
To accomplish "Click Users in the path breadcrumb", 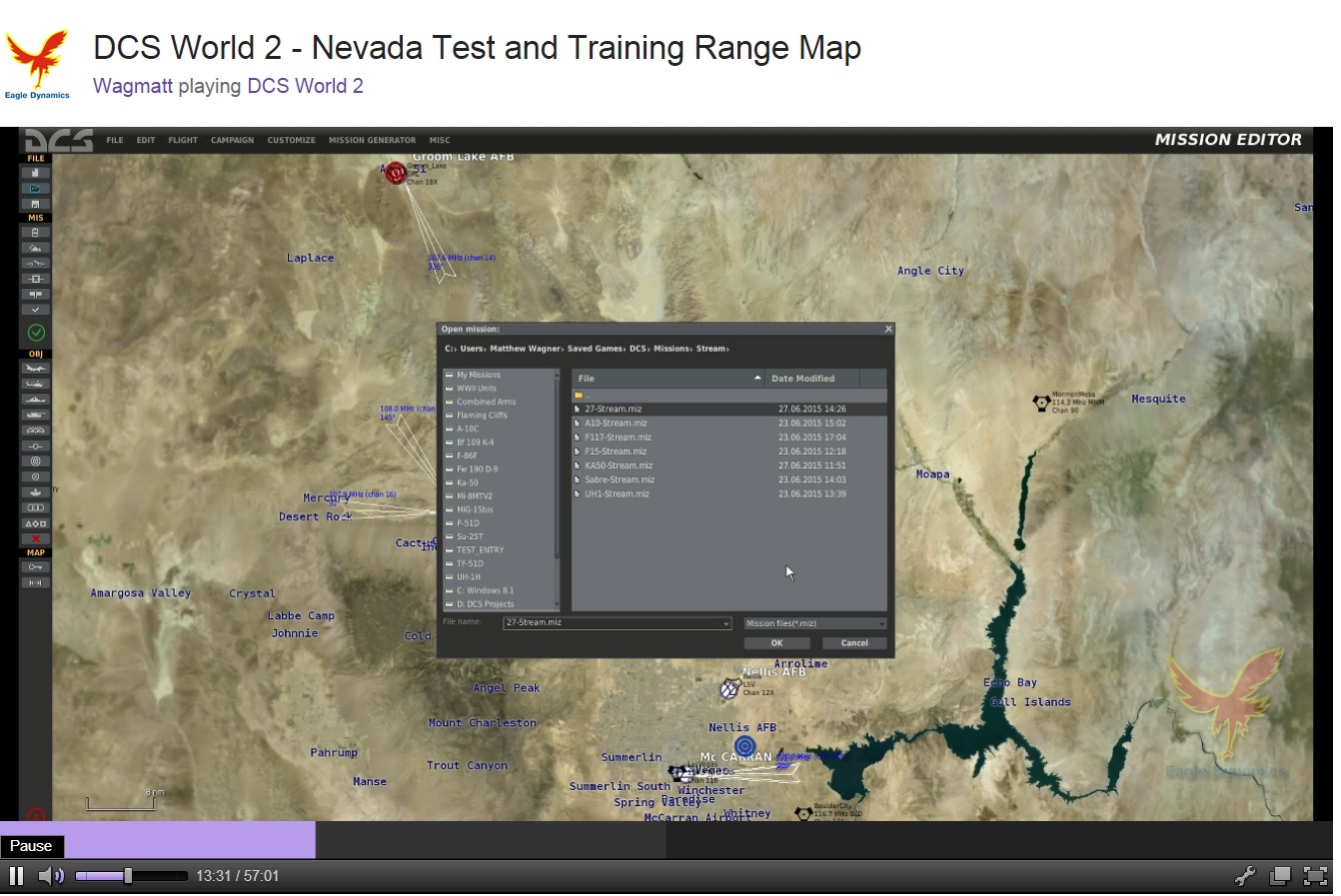I will point(472,349).
